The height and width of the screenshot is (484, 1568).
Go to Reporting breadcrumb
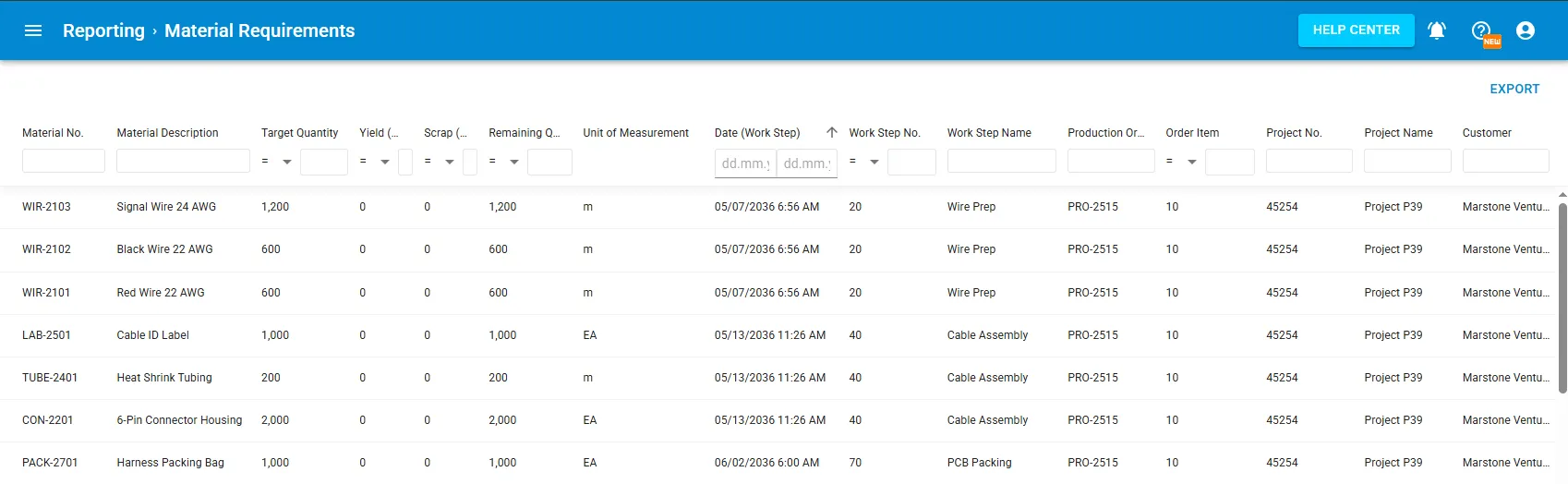click(103, 30)
